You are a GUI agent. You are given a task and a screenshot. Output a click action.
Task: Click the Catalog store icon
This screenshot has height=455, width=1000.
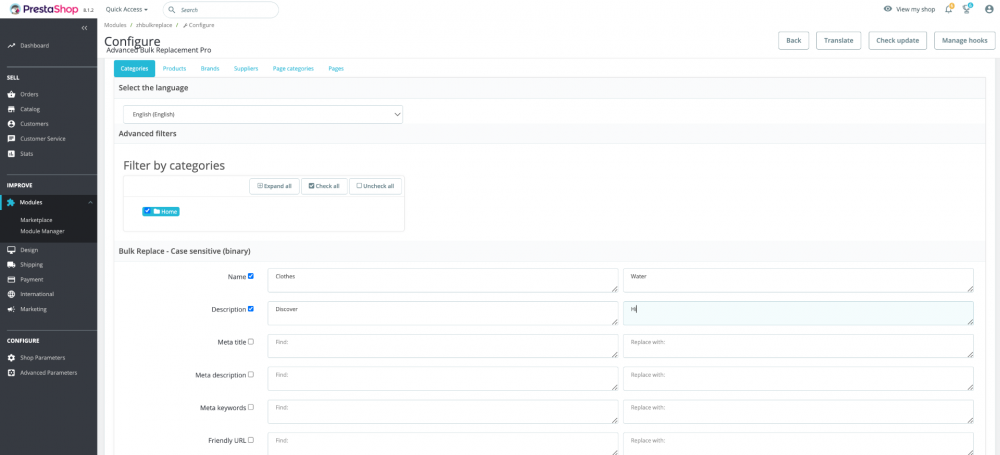pyautogui.click(x=11, y=109)
